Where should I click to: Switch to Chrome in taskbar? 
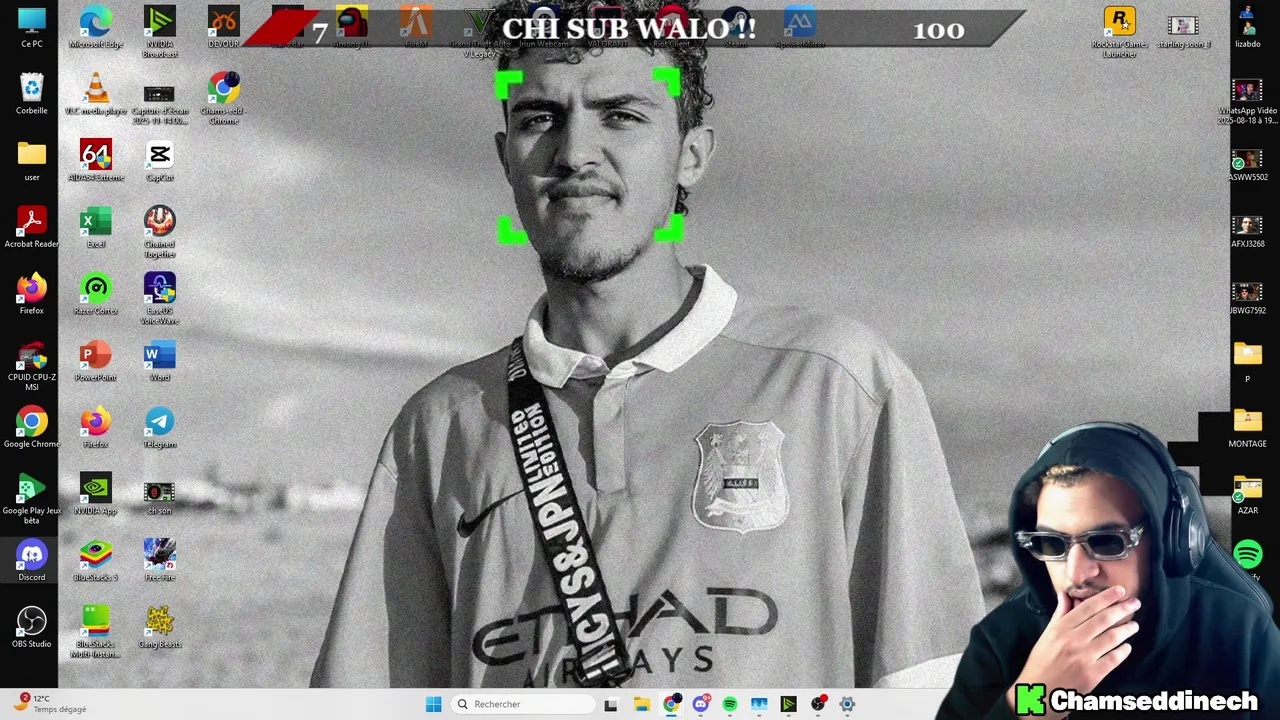tap(671, 704)
